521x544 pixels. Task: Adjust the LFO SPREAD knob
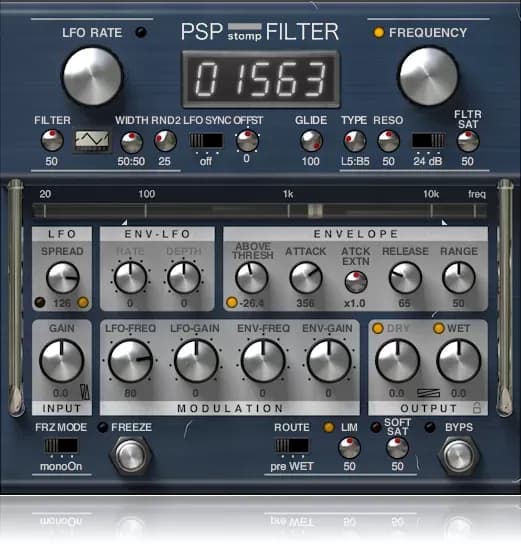pyautogui.click(x=63, y=278)
